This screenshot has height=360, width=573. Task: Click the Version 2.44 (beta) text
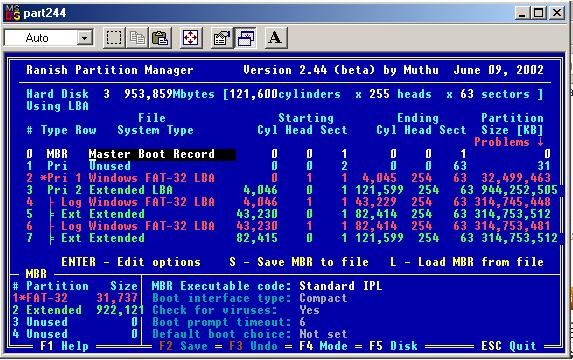310,70
